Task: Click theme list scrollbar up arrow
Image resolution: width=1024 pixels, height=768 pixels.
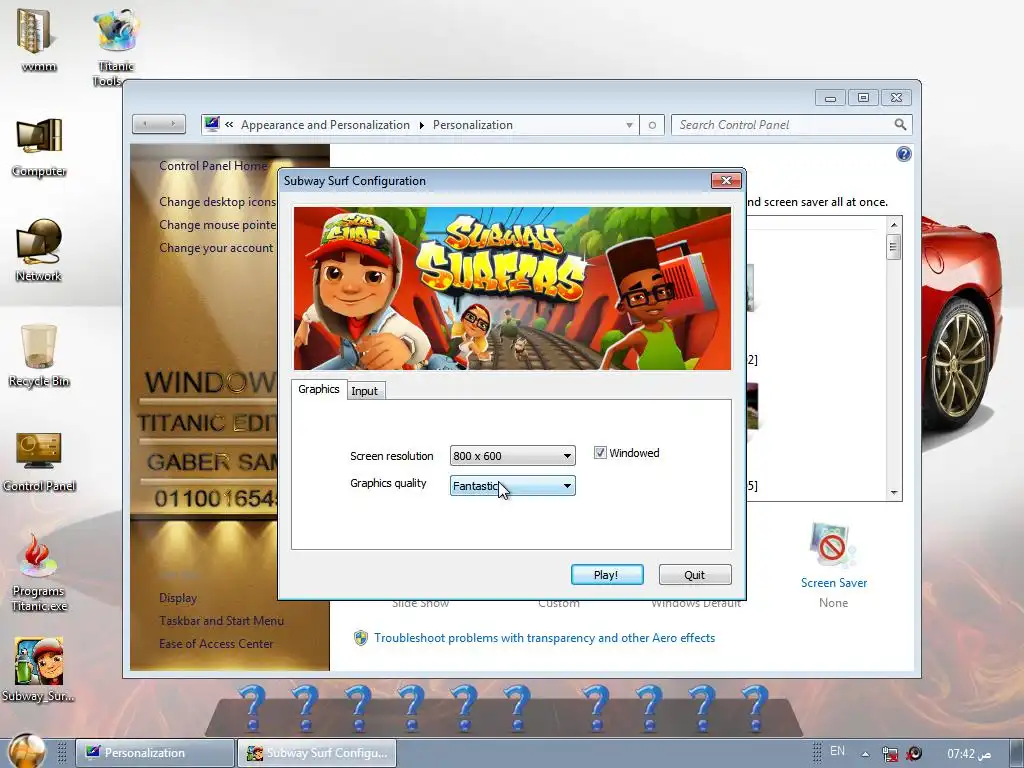Action: click(x=894, y=225)
